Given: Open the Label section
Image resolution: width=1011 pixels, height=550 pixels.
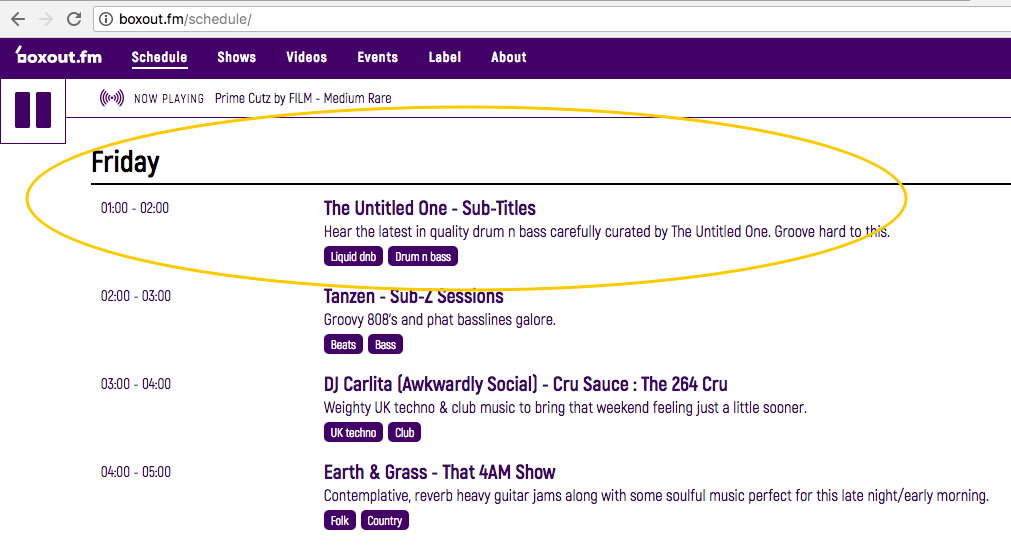Looking at the screenshot, I should click(444, 57).
